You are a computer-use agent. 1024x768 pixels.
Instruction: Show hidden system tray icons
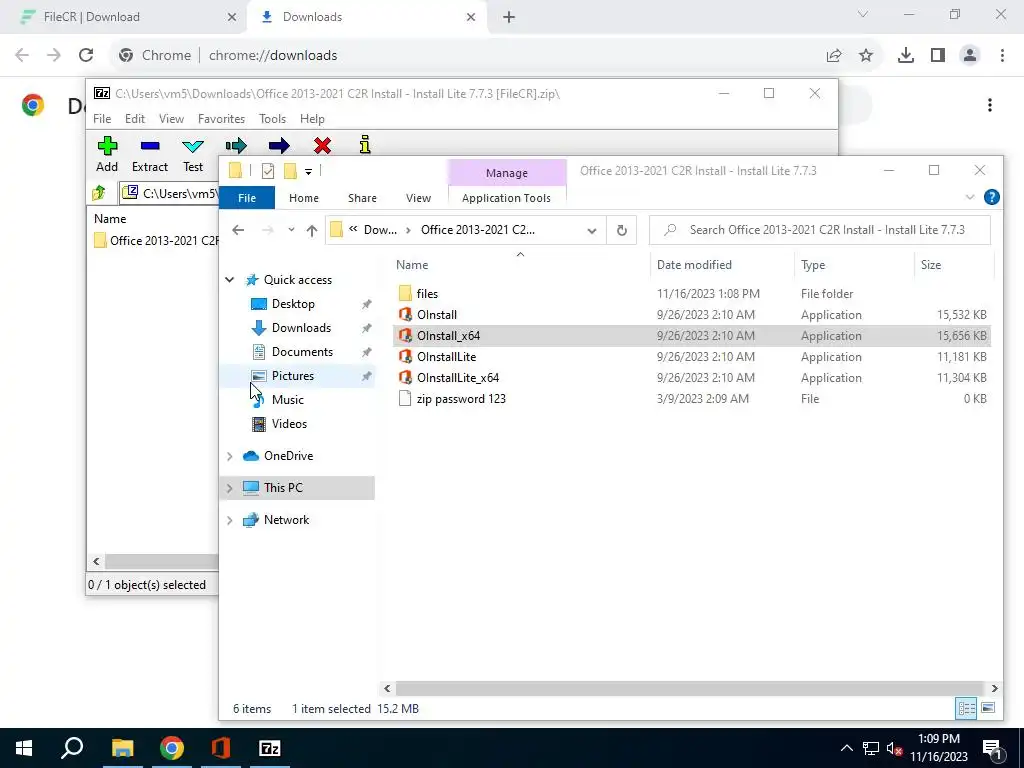pos(846,748)
